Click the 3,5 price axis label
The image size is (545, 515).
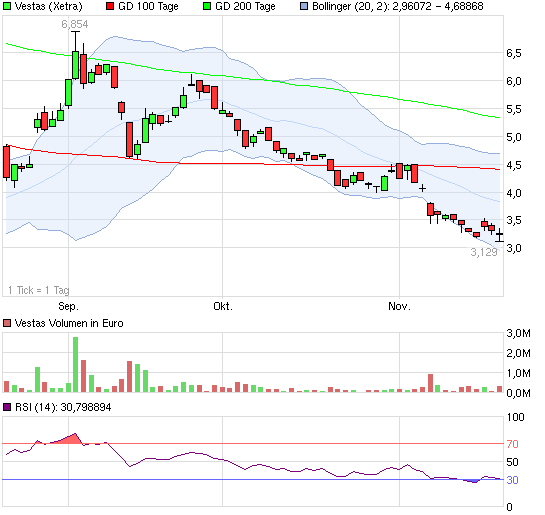(x=514, y=220)
